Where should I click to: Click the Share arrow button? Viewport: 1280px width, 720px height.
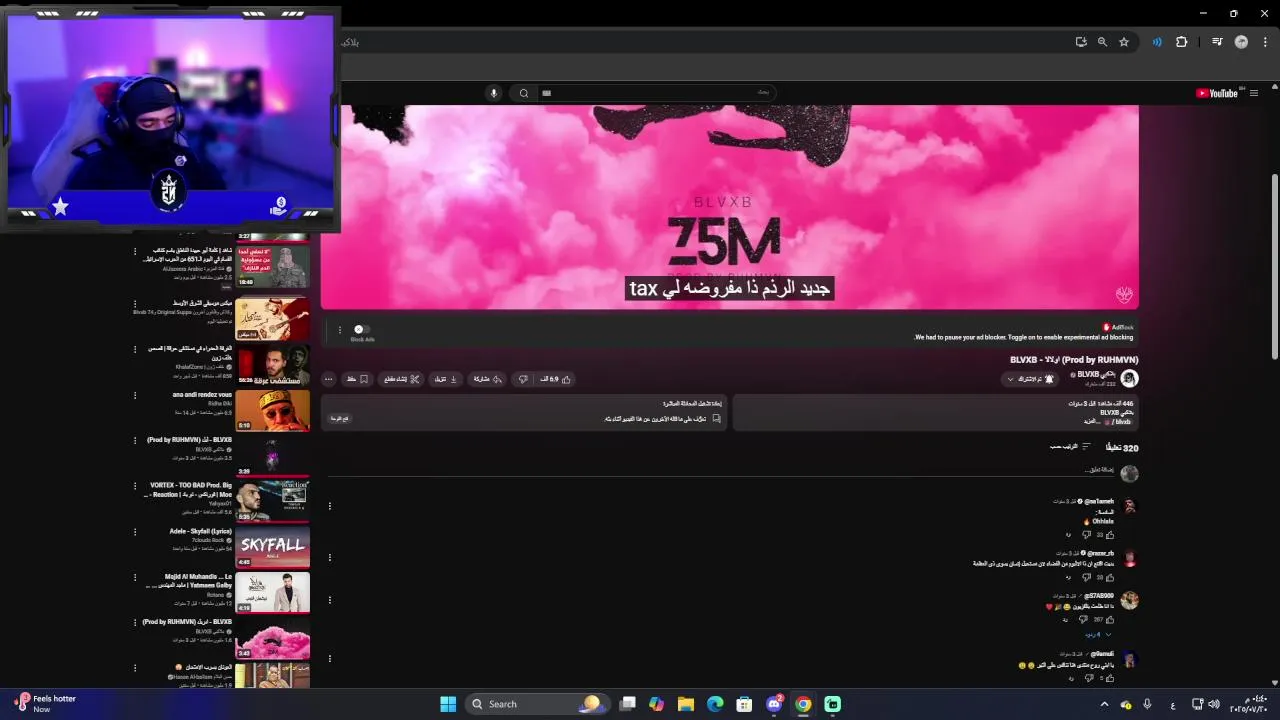tap(487, 379)
